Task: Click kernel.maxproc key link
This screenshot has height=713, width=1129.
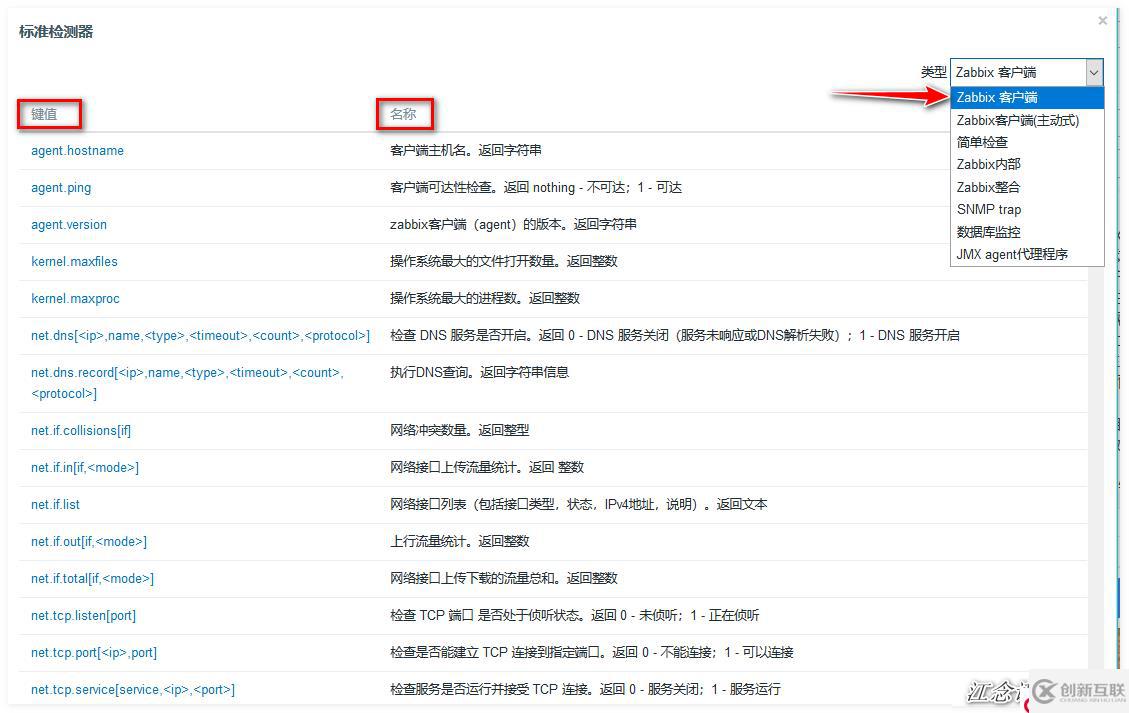Action: pyautogui.click(x=75, y=298)
